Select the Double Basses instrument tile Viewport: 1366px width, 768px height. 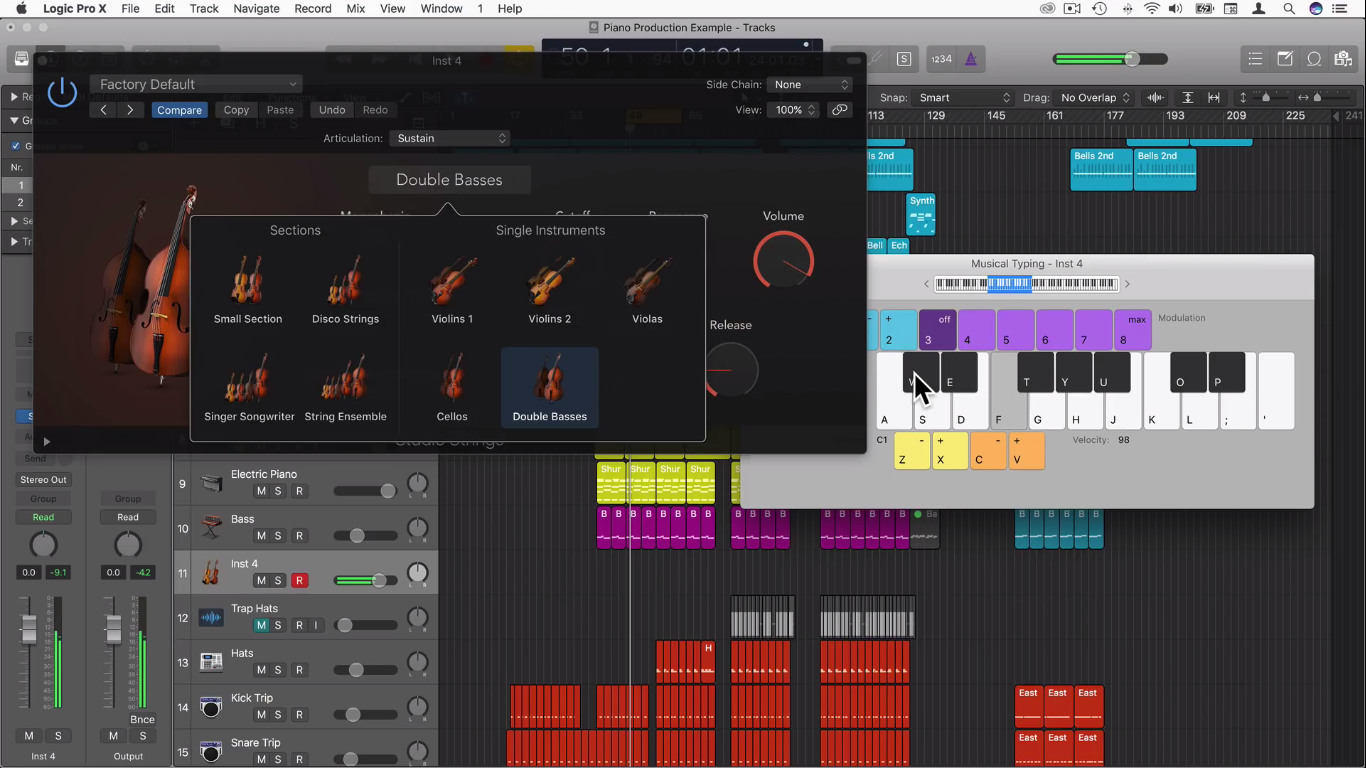(550, 388)
